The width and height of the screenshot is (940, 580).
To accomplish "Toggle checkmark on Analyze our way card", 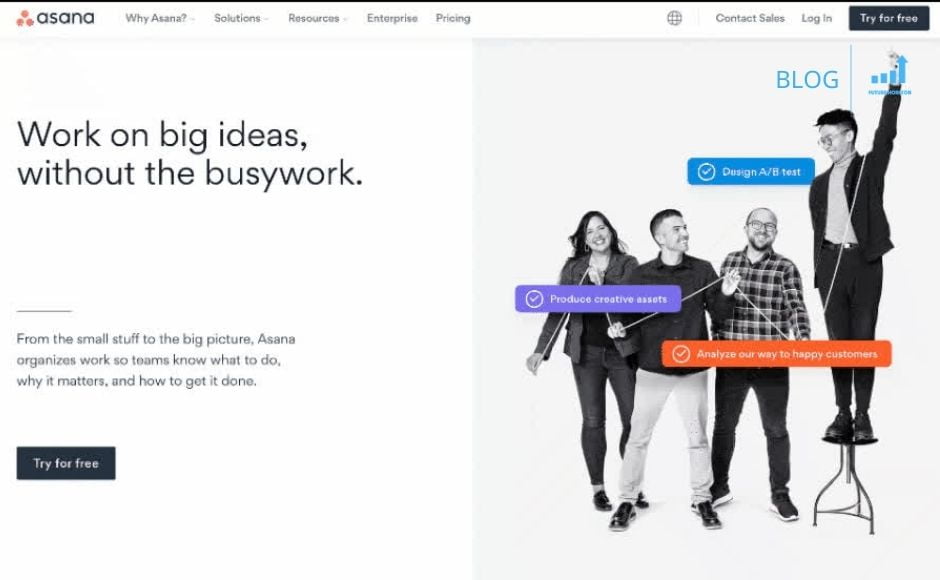I will pyautogui.click(x=681, y=354).
